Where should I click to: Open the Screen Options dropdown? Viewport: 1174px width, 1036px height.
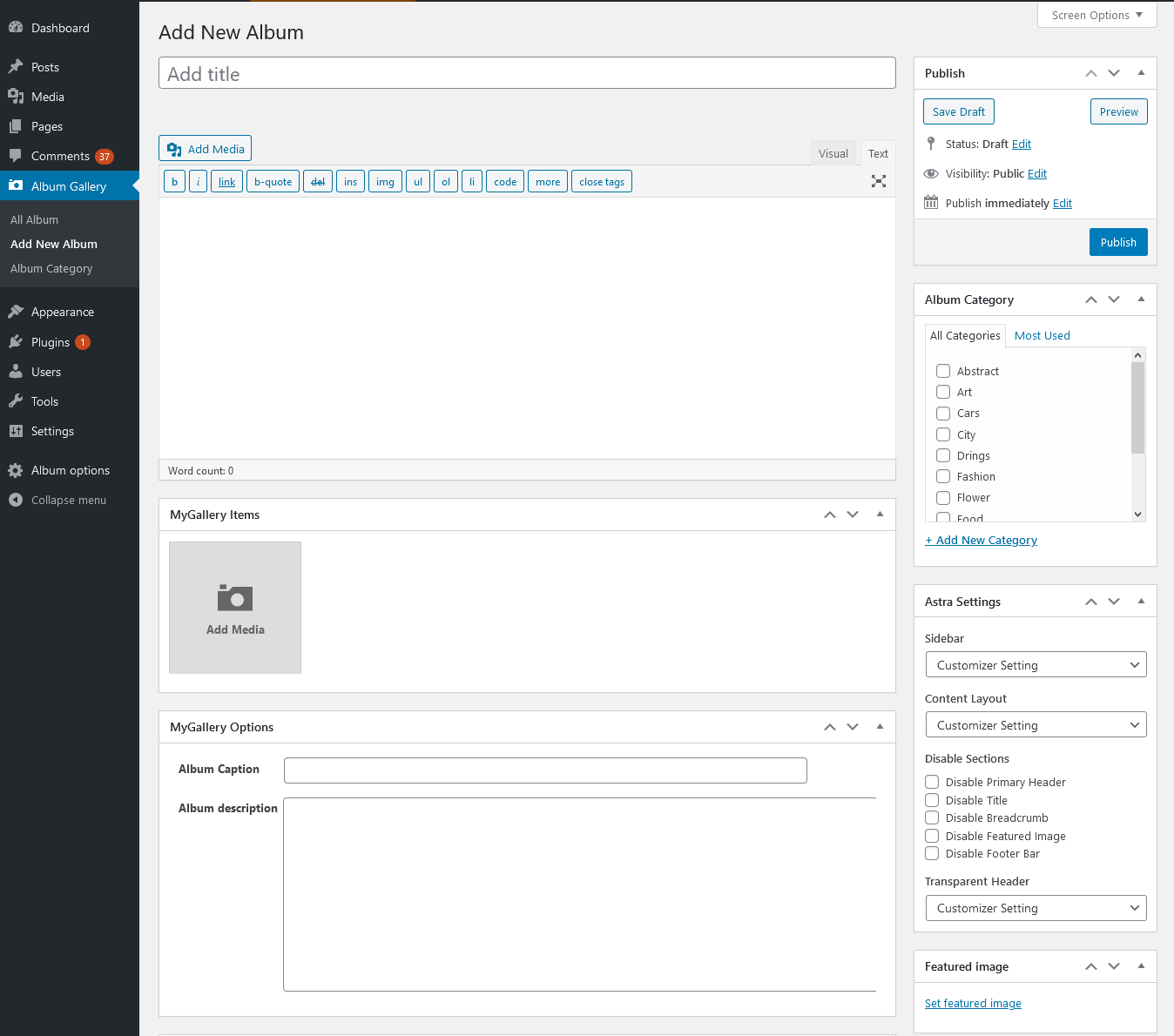[x=1096, y=15]
